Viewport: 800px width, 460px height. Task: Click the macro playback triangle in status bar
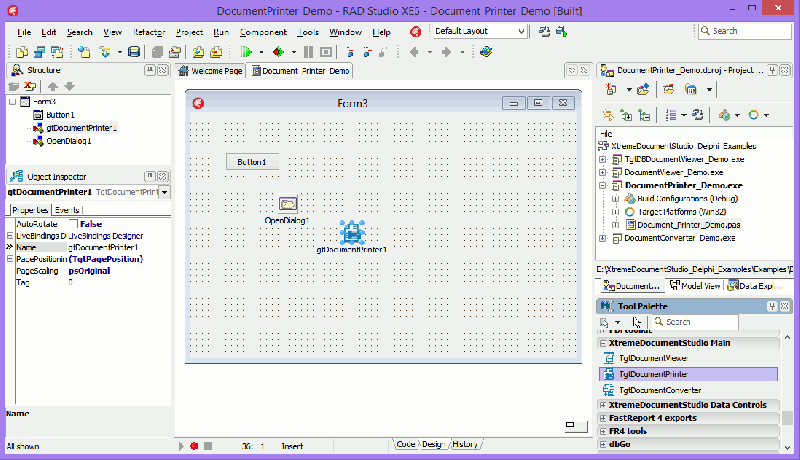(181, 446)
